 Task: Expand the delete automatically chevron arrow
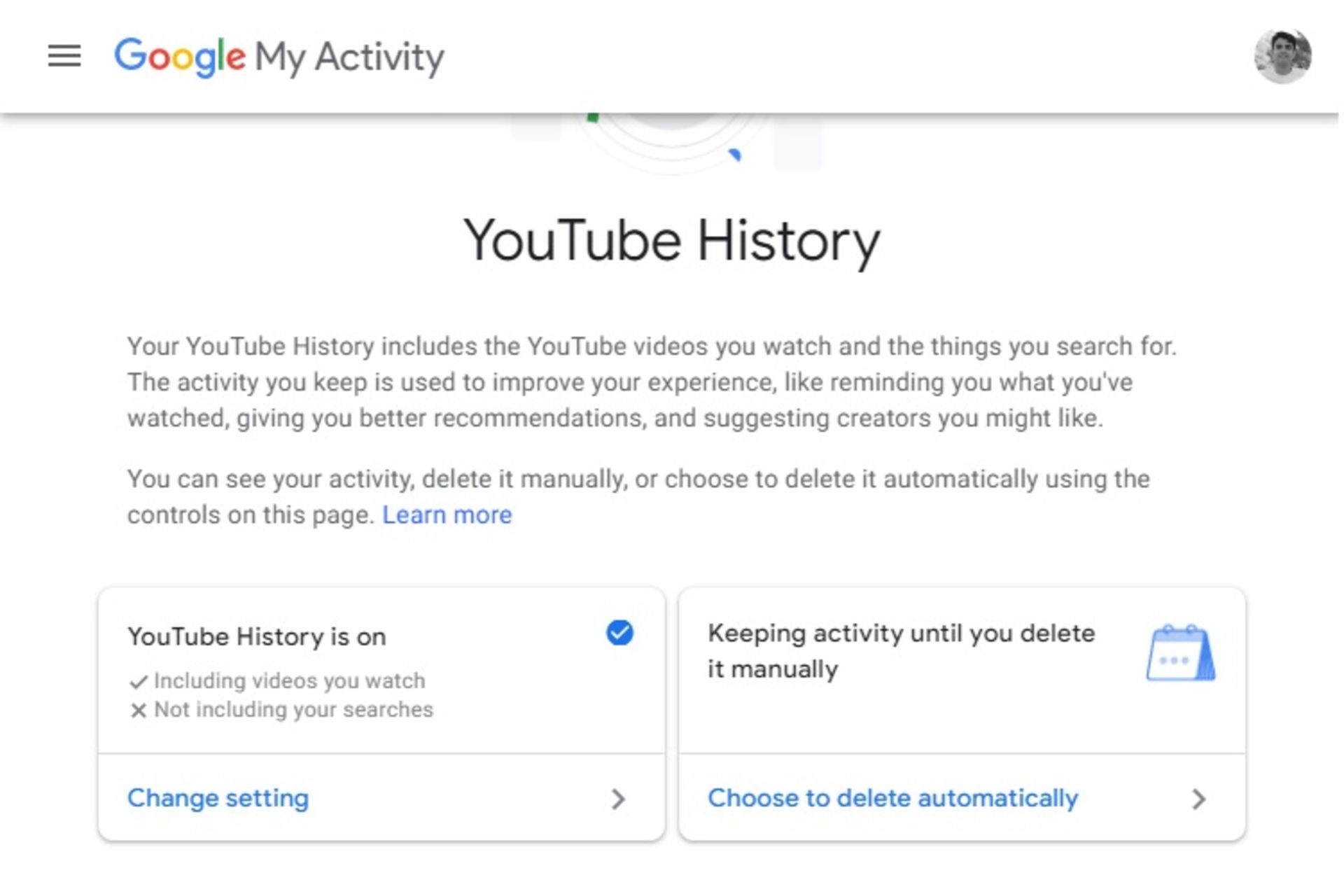1198,799
